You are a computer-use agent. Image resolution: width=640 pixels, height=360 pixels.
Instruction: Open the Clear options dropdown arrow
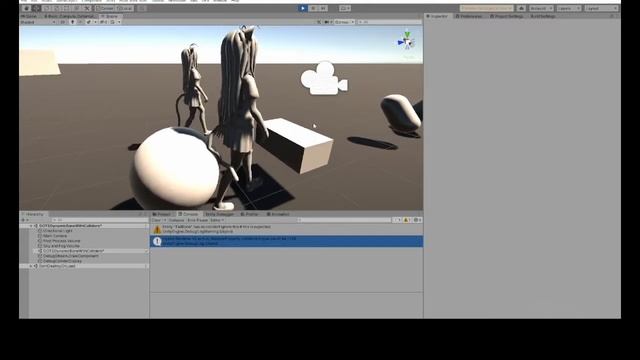(x=164, y=220)
